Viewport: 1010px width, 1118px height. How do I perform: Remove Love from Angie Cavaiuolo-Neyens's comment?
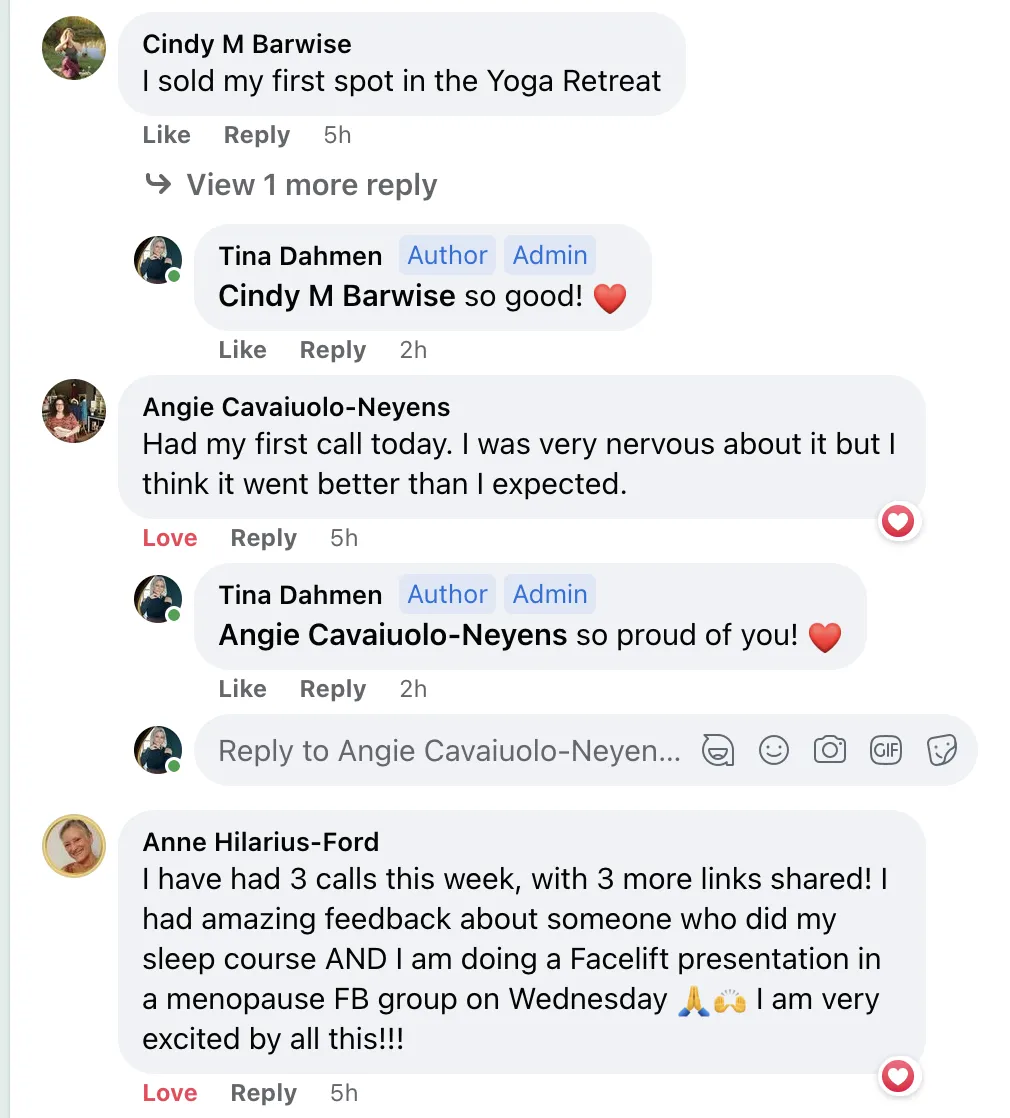coord(170,538)
